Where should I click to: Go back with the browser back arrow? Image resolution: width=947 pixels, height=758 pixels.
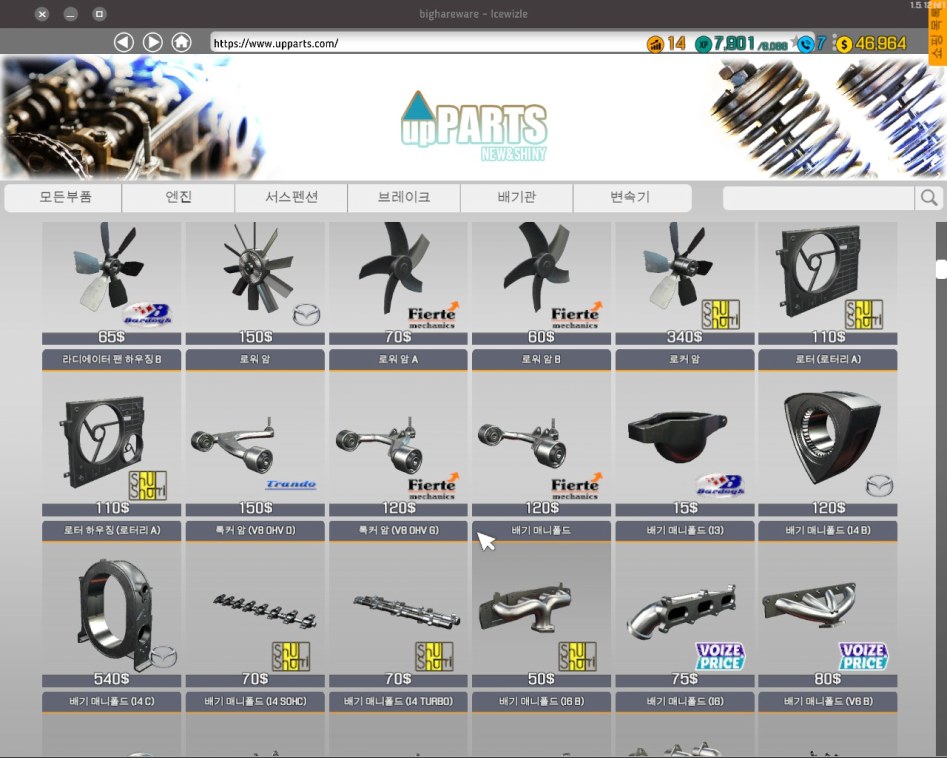[x=124, y=42]
